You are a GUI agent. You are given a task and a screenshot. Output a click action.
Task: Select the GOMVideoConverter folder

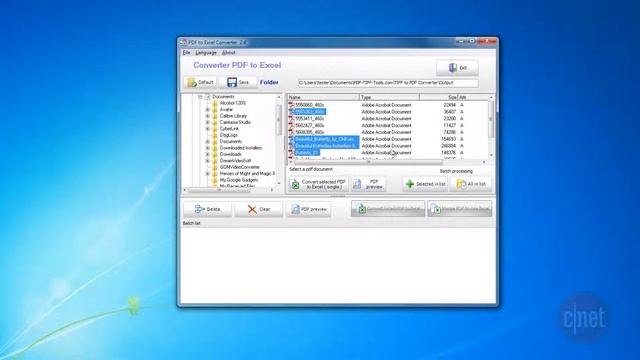pyautogui.click(x=240, y=167)
